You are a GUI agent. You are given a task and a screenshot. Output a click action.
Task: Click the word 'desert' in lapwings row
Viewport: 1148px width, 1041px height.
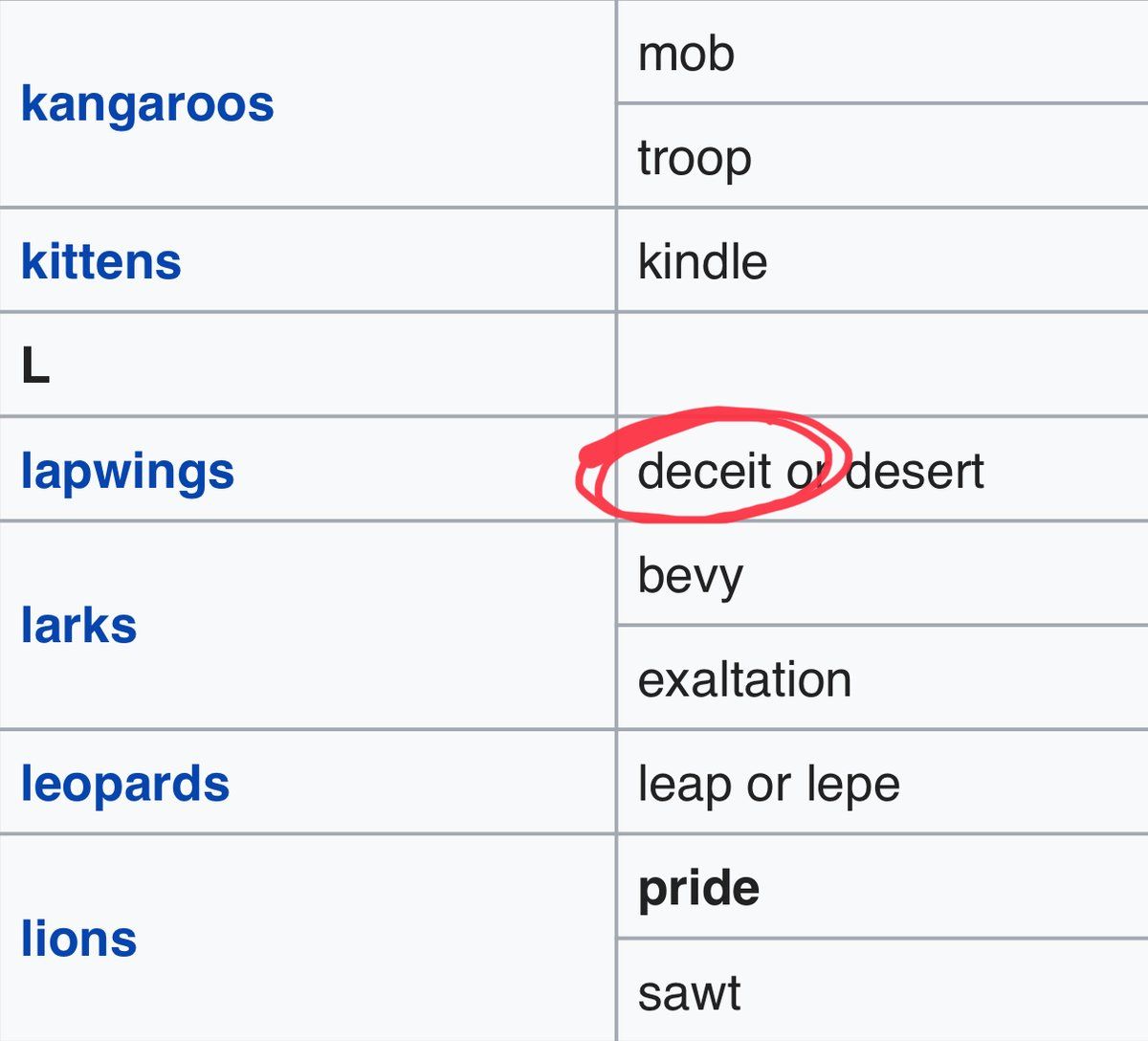click(x=916, y=471)
